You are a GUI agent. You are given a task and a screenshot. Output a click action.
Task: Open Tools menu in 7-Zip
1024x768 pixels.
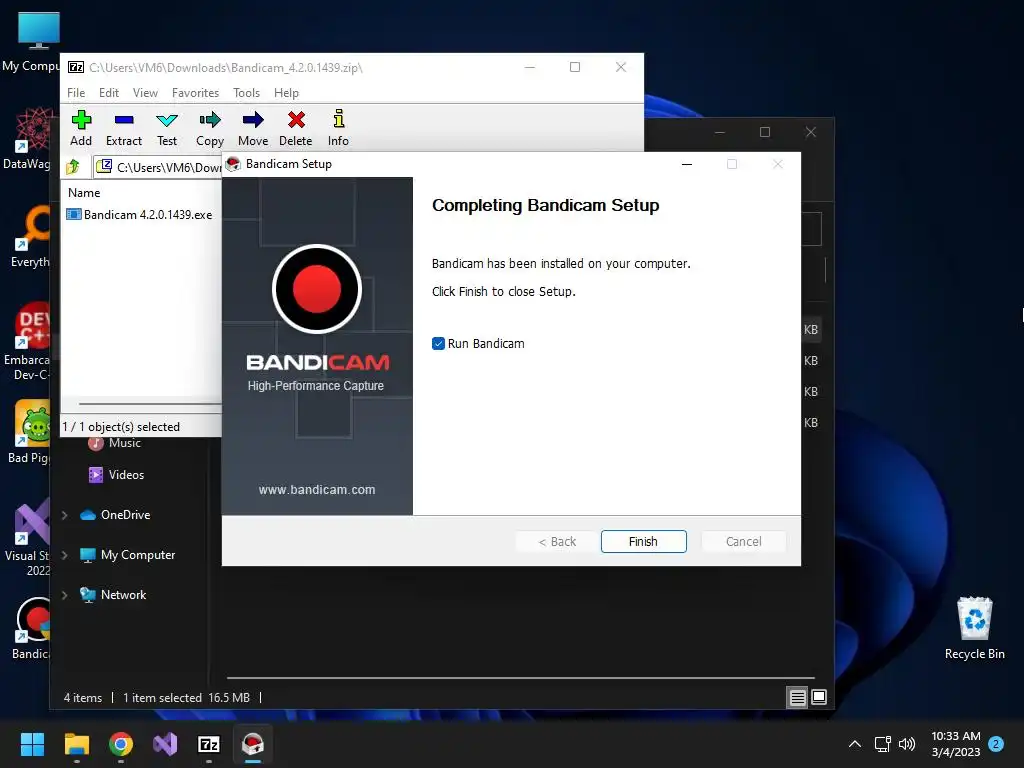click(x=246, y=93)
